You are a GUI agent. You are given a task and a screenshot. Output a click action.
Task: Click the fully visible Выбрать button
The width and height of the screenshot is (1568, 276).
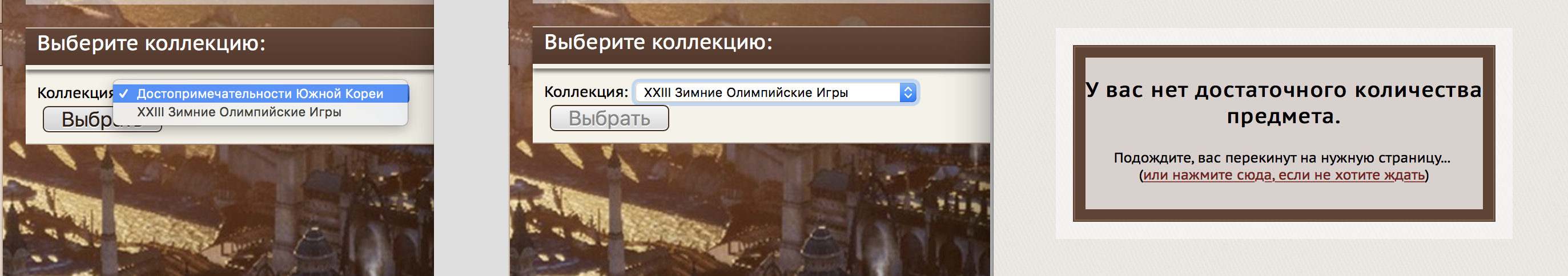pos(609,118)
